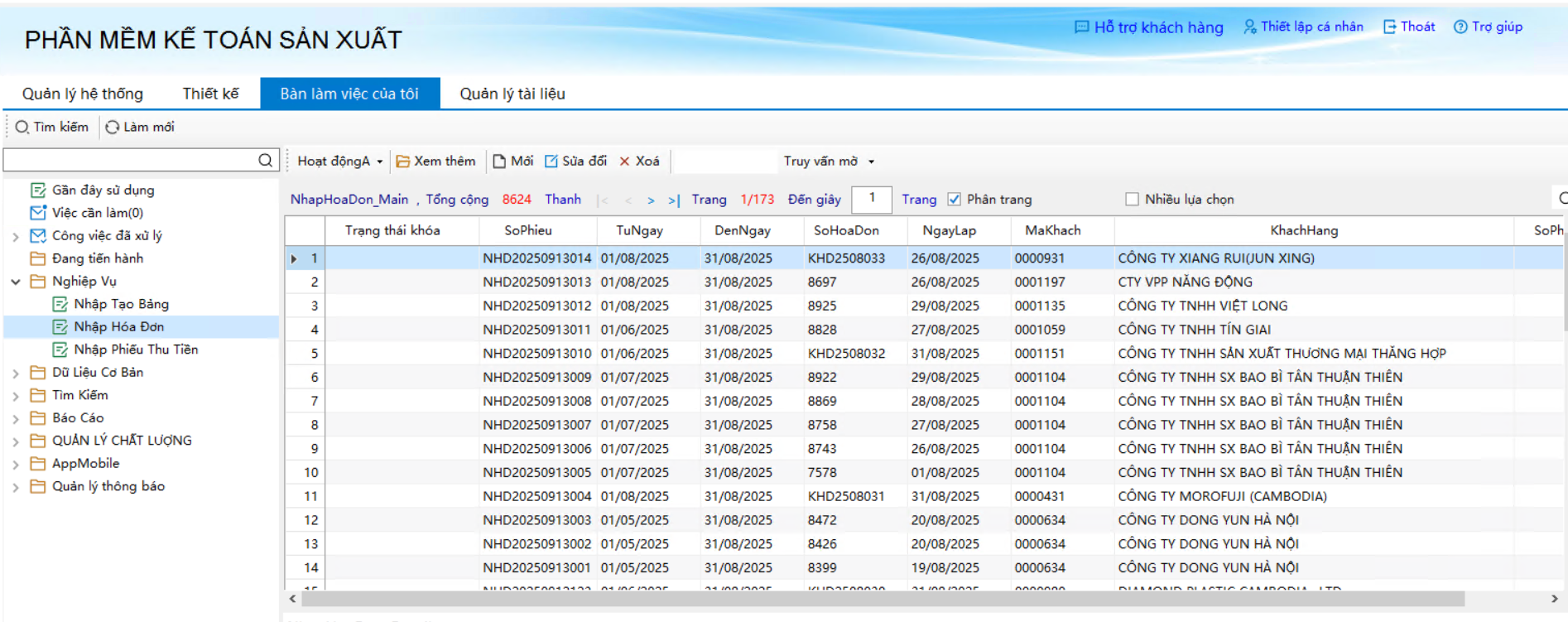Open the Truy vấn mở dropdown

pyautogui.click(x=828, y=162)
